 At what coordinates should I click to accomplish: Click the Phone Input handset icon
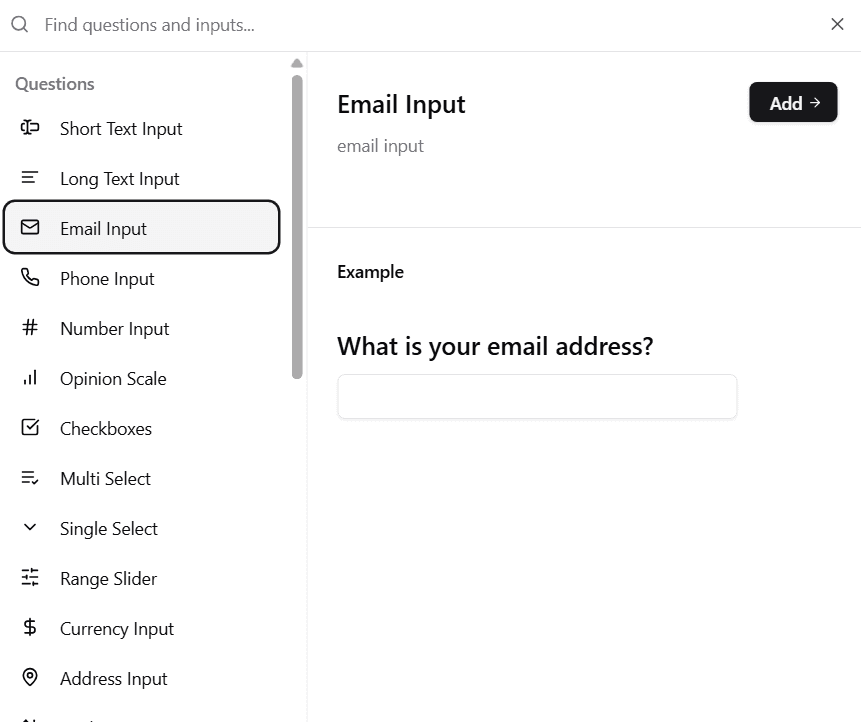coord(29,278)
